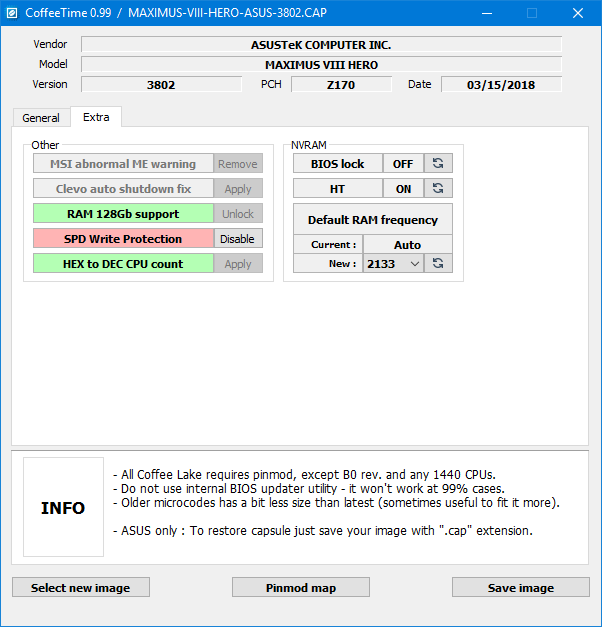This screenshot has width=602, height=627.
Task: Click the Select new image button
Action: (x=81, y=587)
